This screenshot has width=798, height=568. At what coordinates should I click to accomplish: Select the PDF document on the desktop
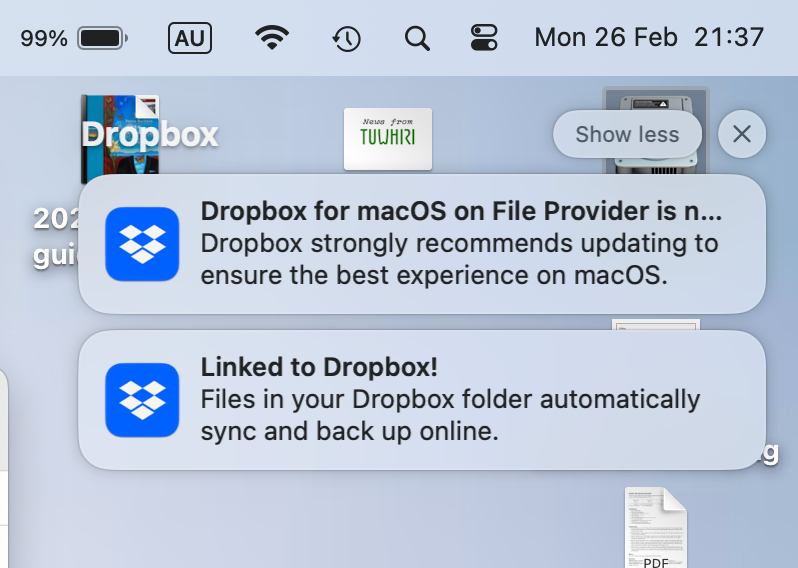click(656, 527)
